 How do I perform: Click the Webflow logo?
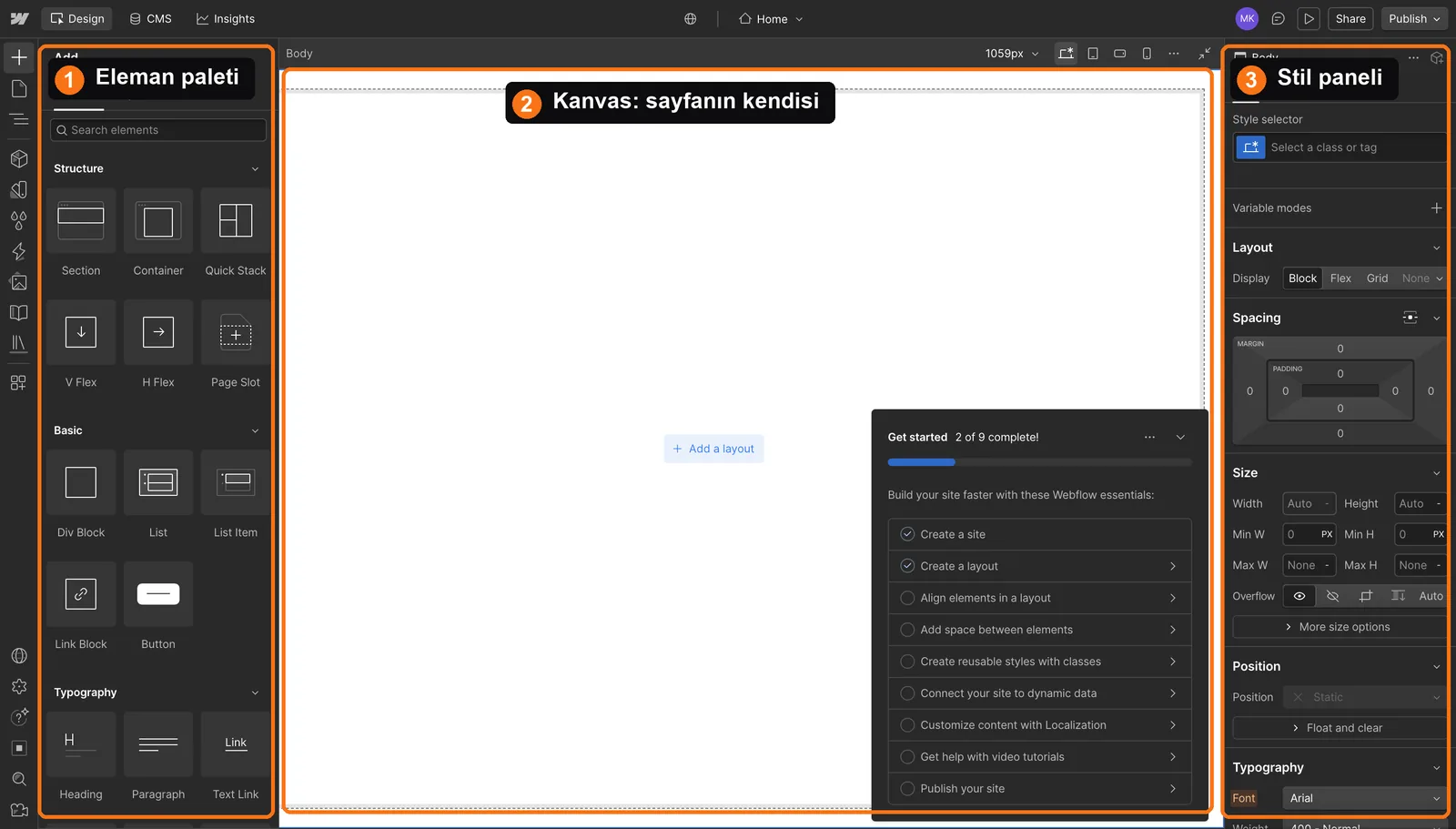click(x=19, y=18)
